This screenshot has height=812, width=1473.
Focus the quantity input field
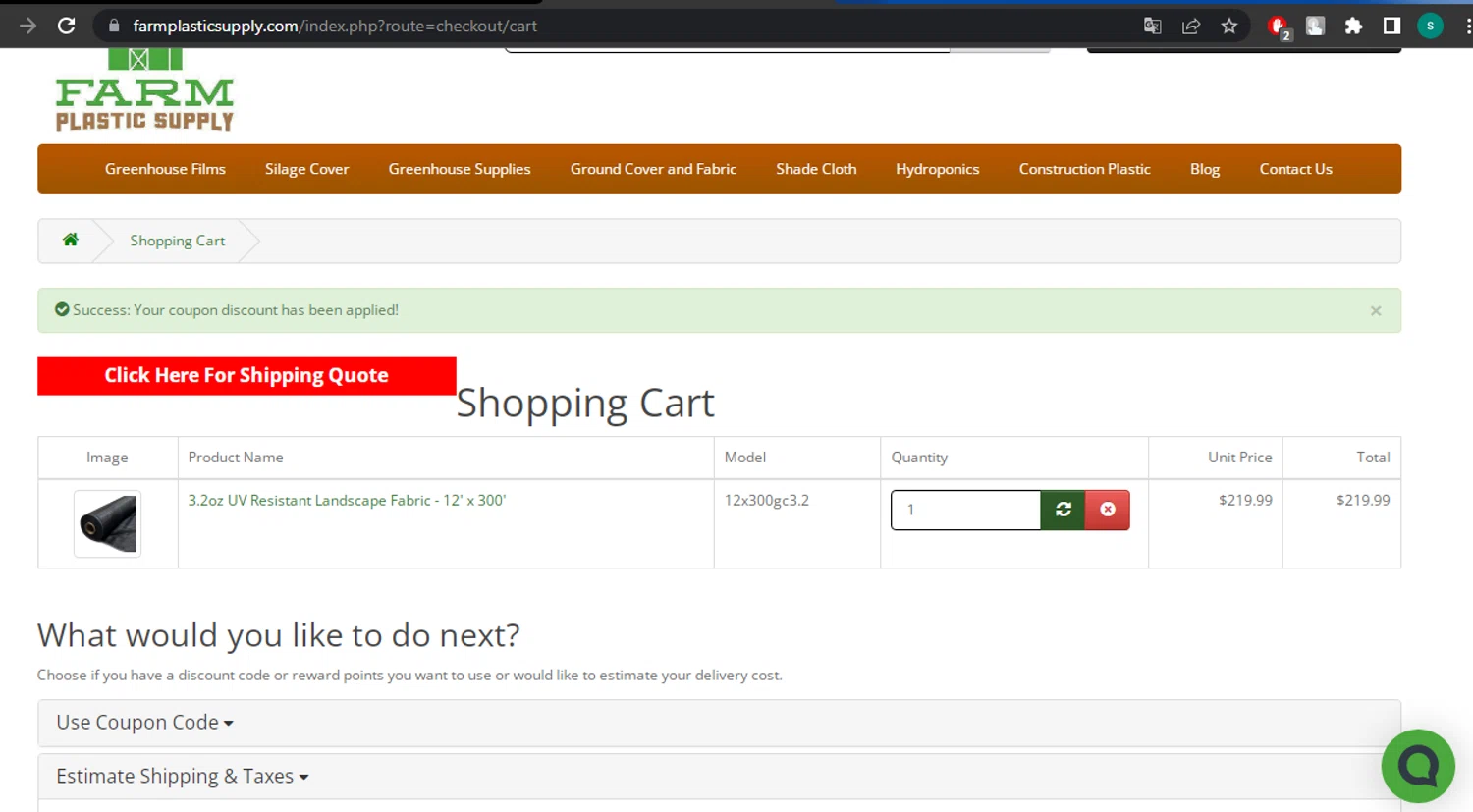965,510
